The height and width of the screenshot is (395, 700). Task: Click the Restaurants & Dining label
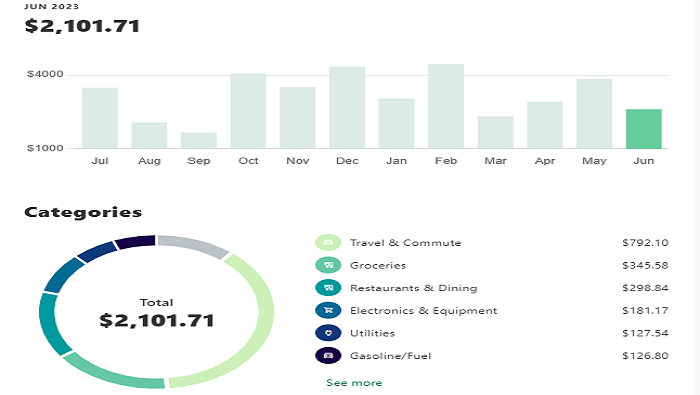coord(413,288)
